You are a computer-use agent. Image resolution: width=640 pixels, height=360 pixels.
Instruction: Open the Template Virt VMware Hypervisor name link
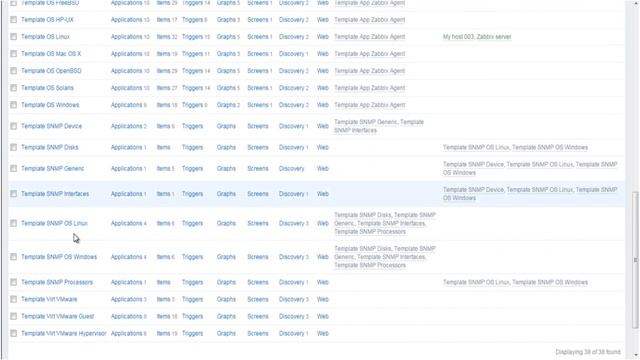[x=64, y=333]
